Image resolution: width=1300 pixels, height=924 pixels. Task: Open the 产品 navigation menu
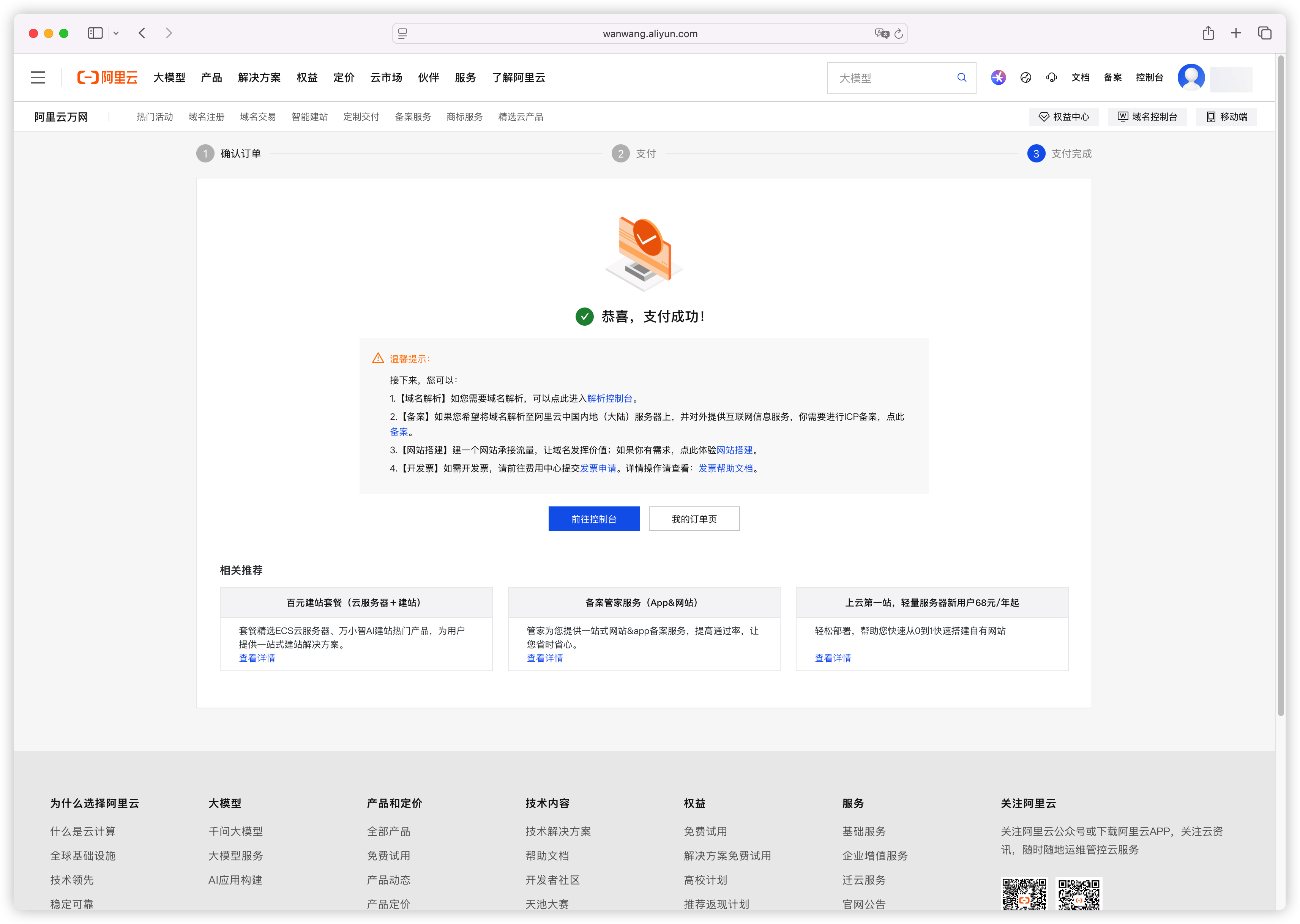pos(211,77)
